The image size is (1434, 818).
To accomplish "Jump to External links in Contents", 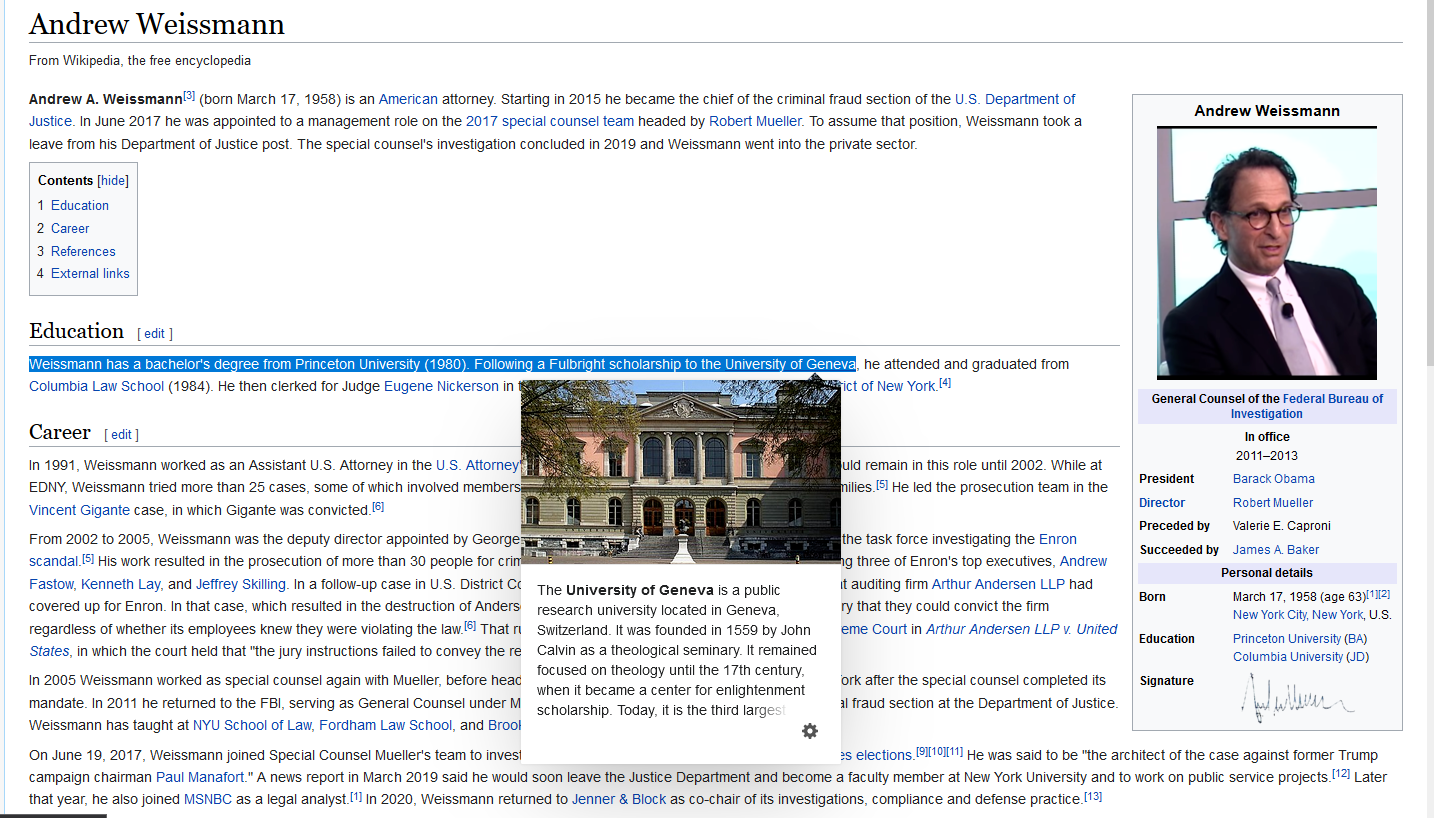I will [x=90, y=273].
